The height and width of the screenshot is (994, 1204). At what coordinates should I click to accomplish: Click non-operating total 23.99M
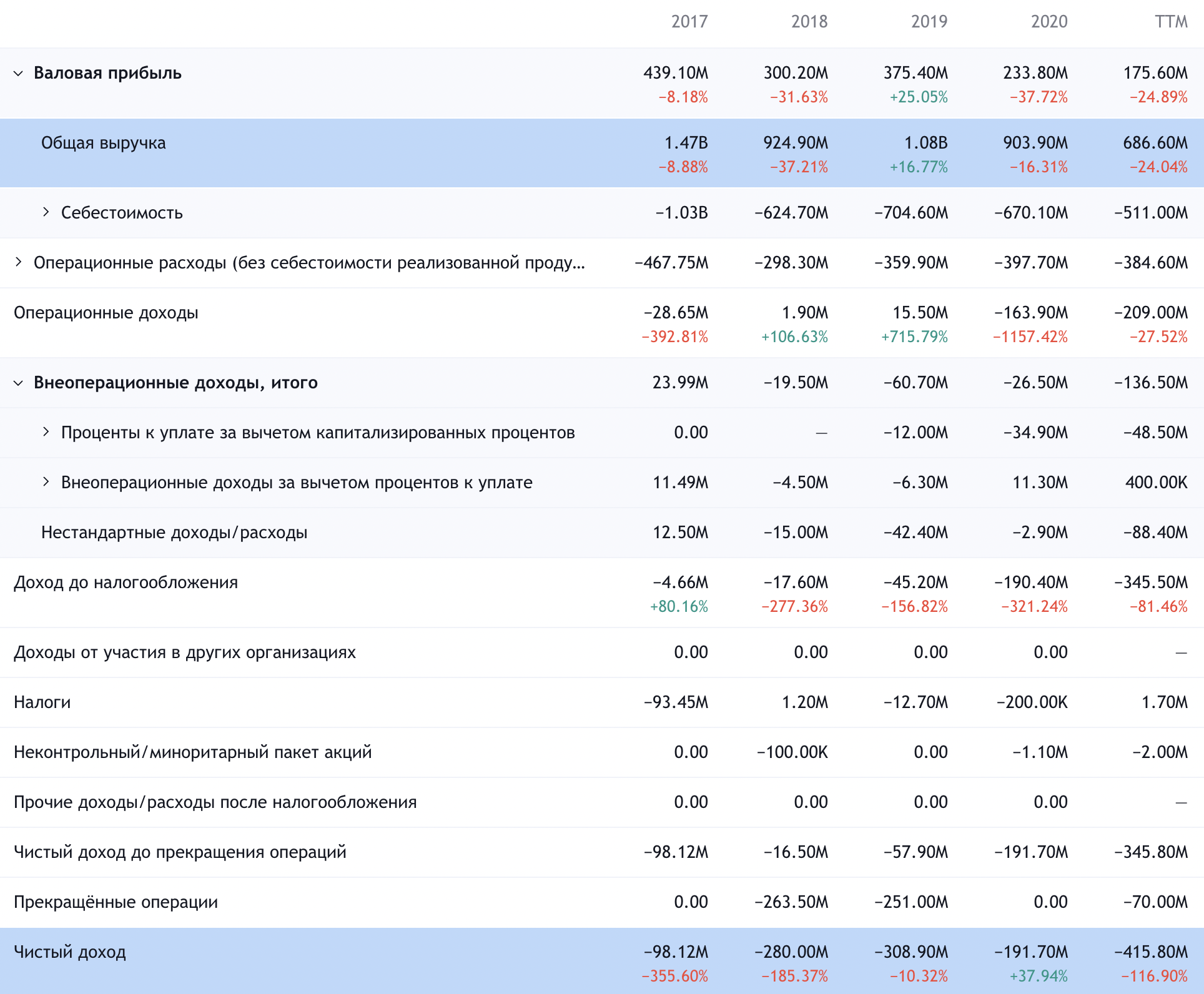point(680,383)
